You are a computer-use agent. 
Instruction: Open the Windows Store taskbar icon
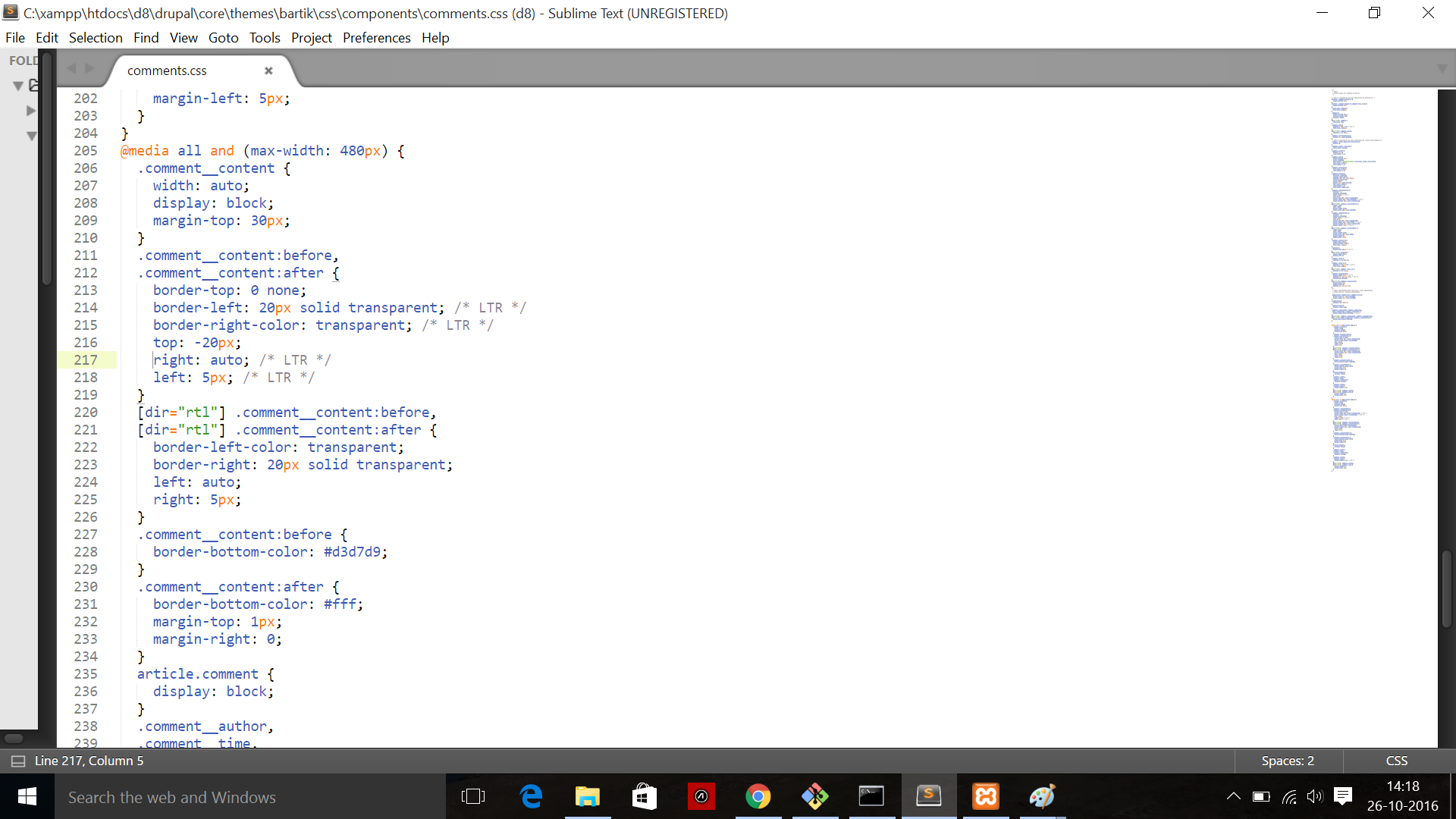tap(644, 796)
